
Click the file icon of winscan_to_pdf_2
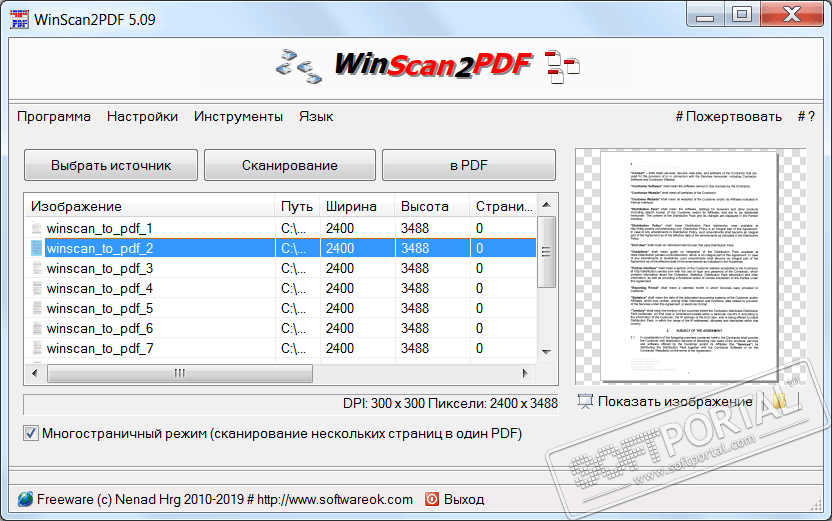(x=37, y=248)
